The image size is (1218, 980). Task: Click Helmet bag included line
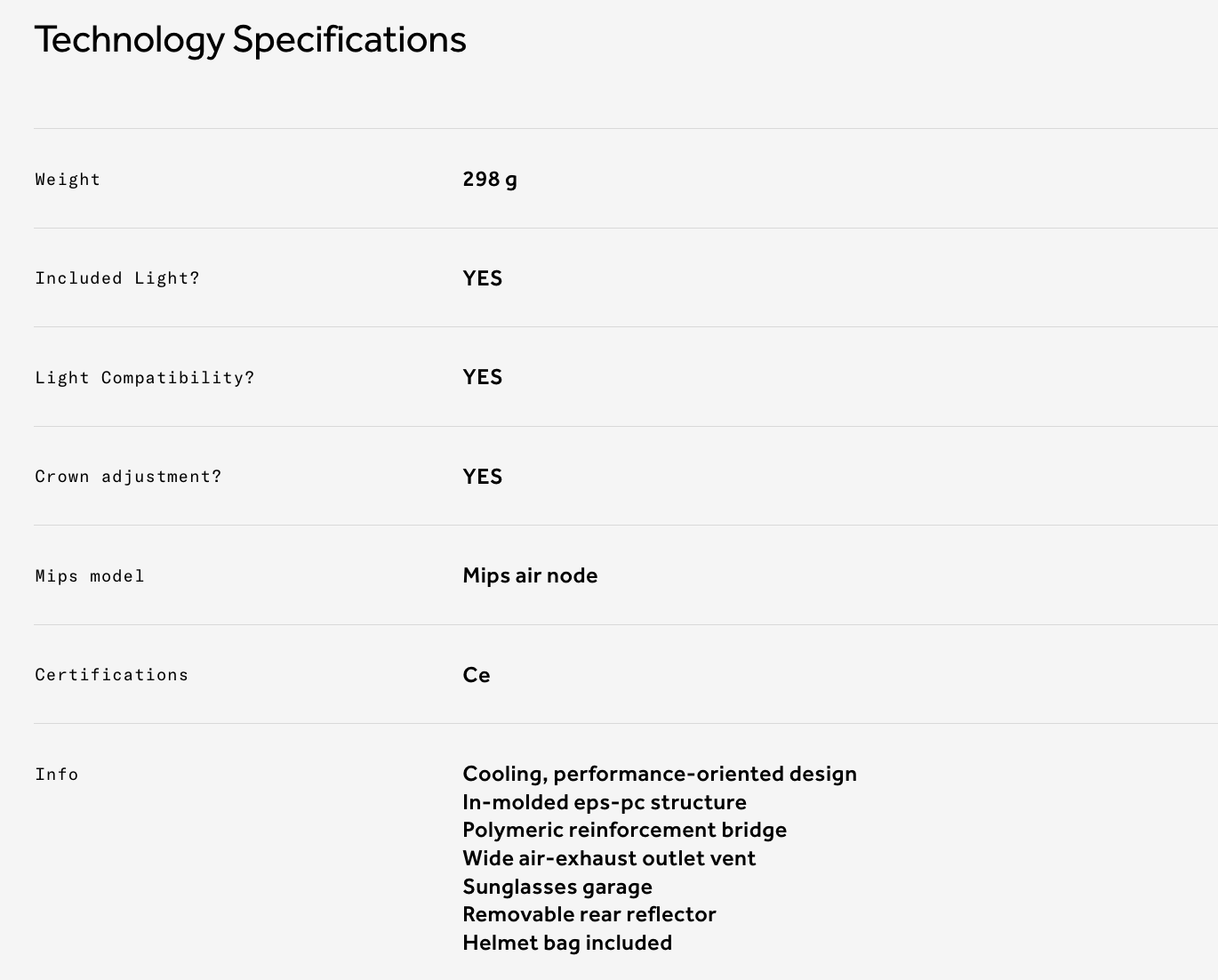(567, 943)
